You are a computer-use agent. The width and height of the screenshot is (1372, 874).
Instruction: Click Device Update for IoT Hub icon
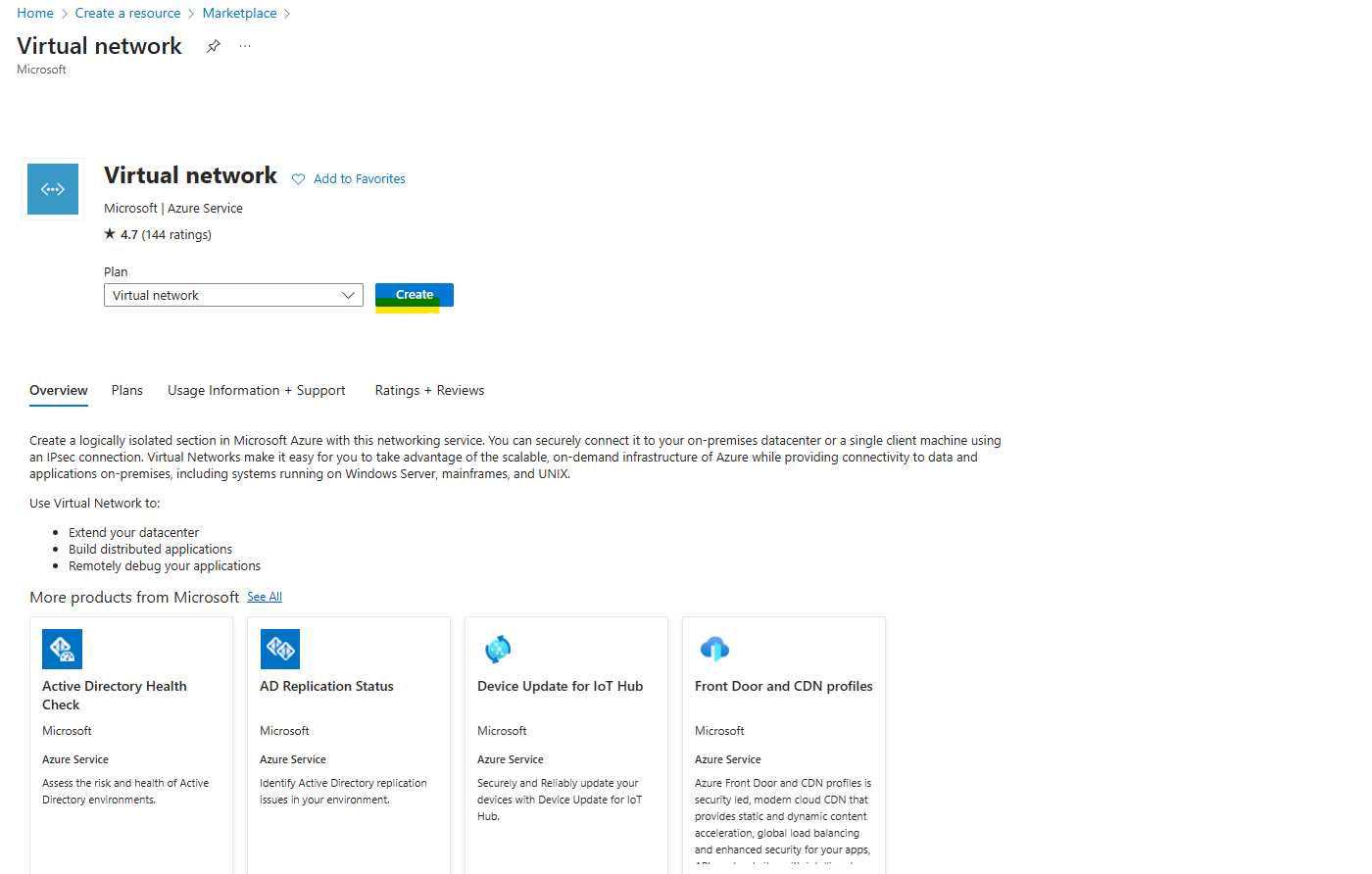click(498, 649)
